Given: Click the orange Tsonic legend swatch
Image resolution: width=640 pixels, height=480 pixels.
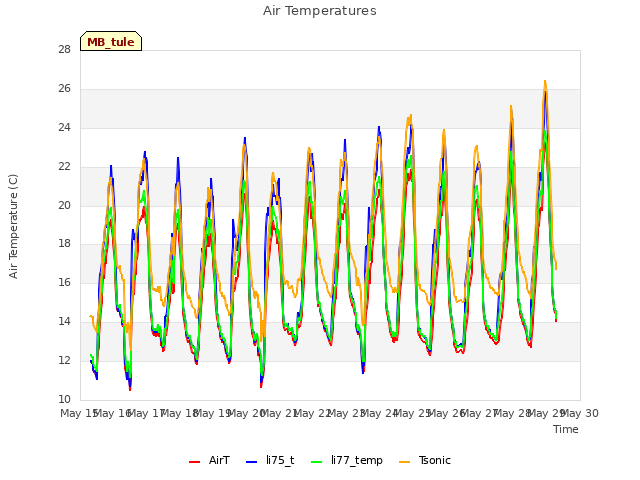Looking at the screenshot, I should point(404,462).
